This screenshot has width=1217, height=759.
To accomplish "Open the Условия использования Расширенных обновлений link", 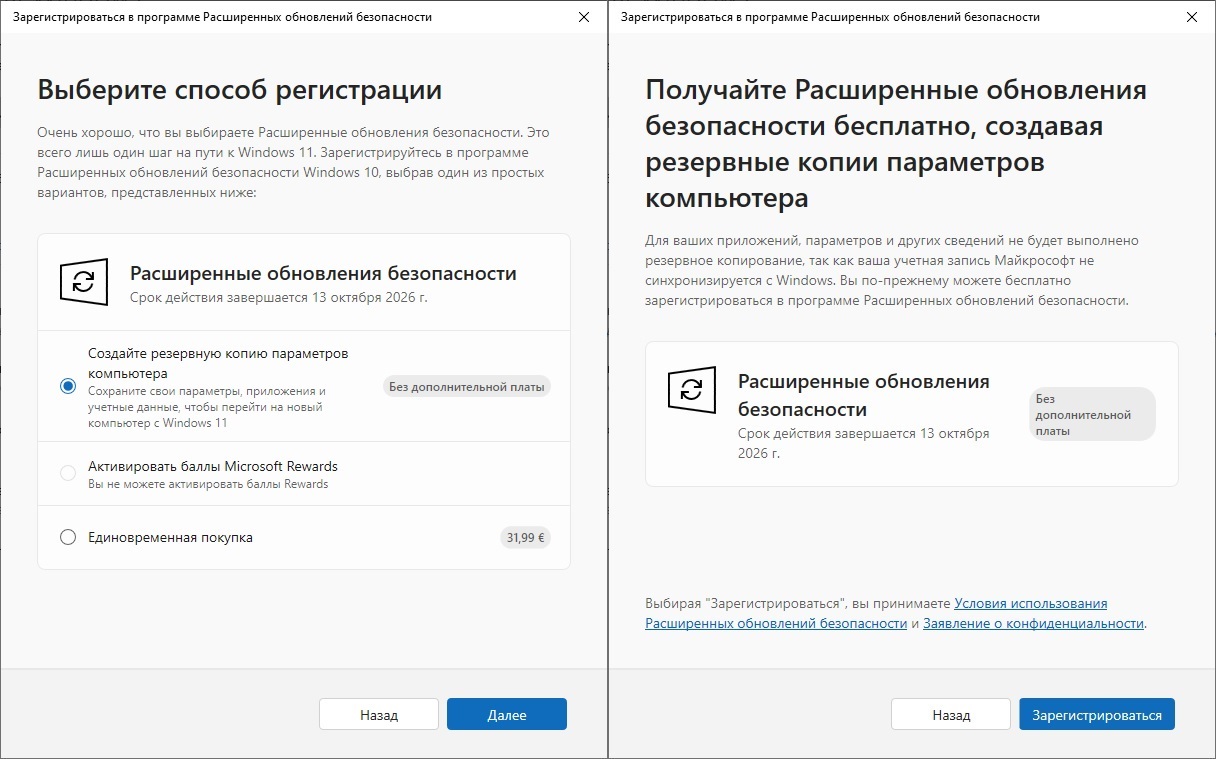I will (1030, 604).
